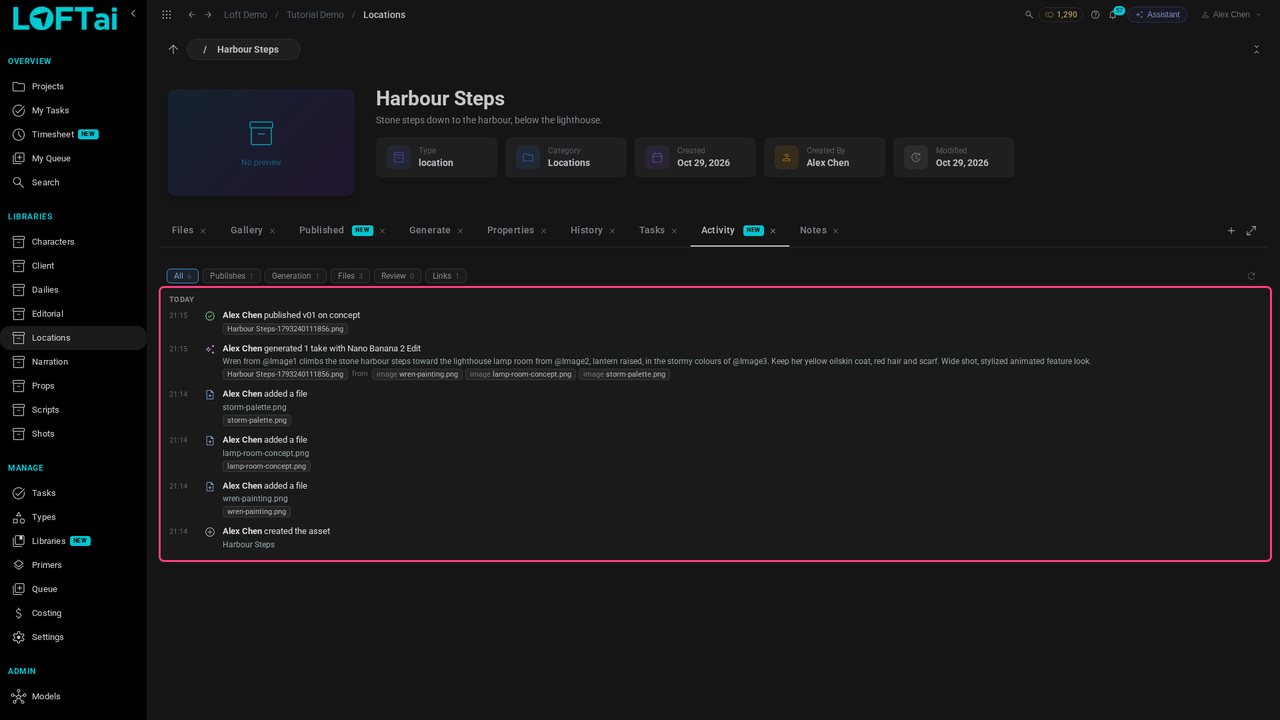Image resolution: width=1280 pixels, height=720 pixels.
Task: Click the No preview thumbnail
Action: (261, 143)
